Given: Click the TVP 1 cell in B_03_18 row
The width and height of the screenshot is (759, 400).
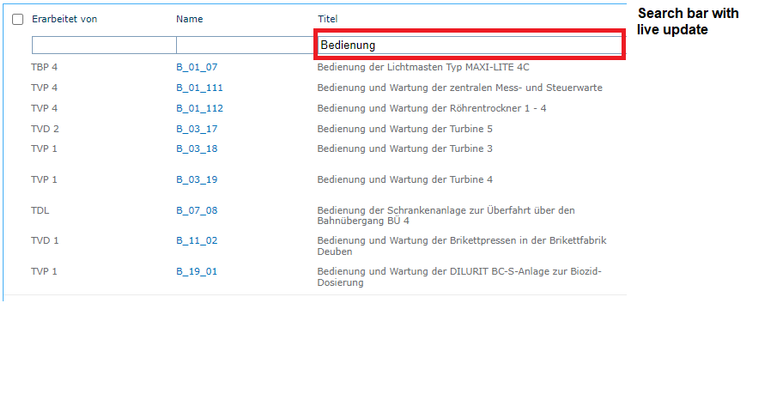Looking at the screenshot, I should tap(44, 149).
